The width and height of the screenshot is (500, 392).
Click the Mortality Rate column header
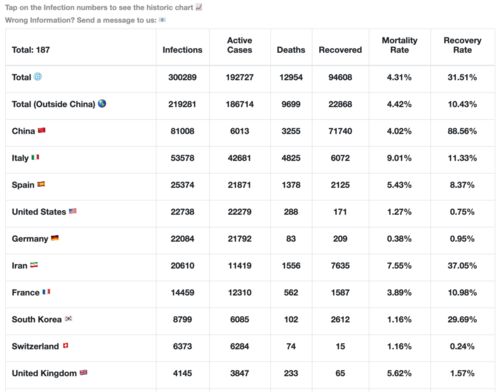[399, 45]
